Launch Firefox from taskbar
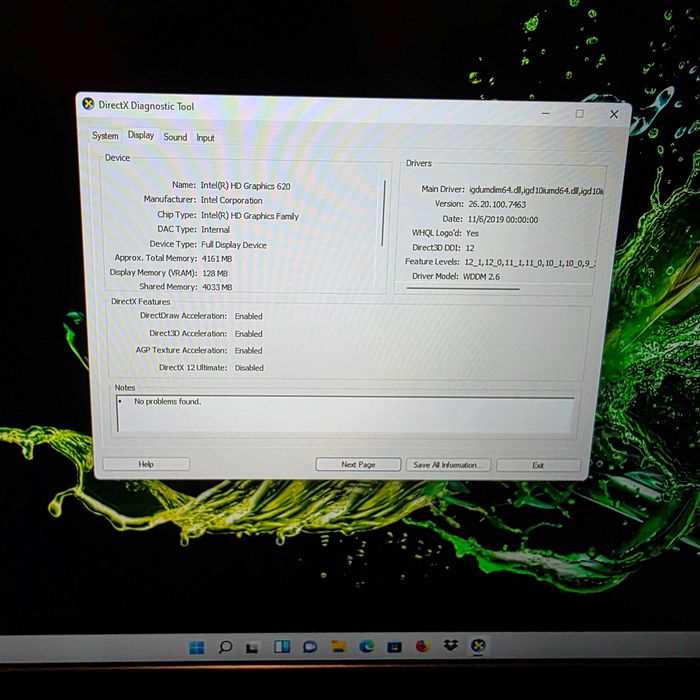Screen dimensions: 700x700 (x=422, y=646)
